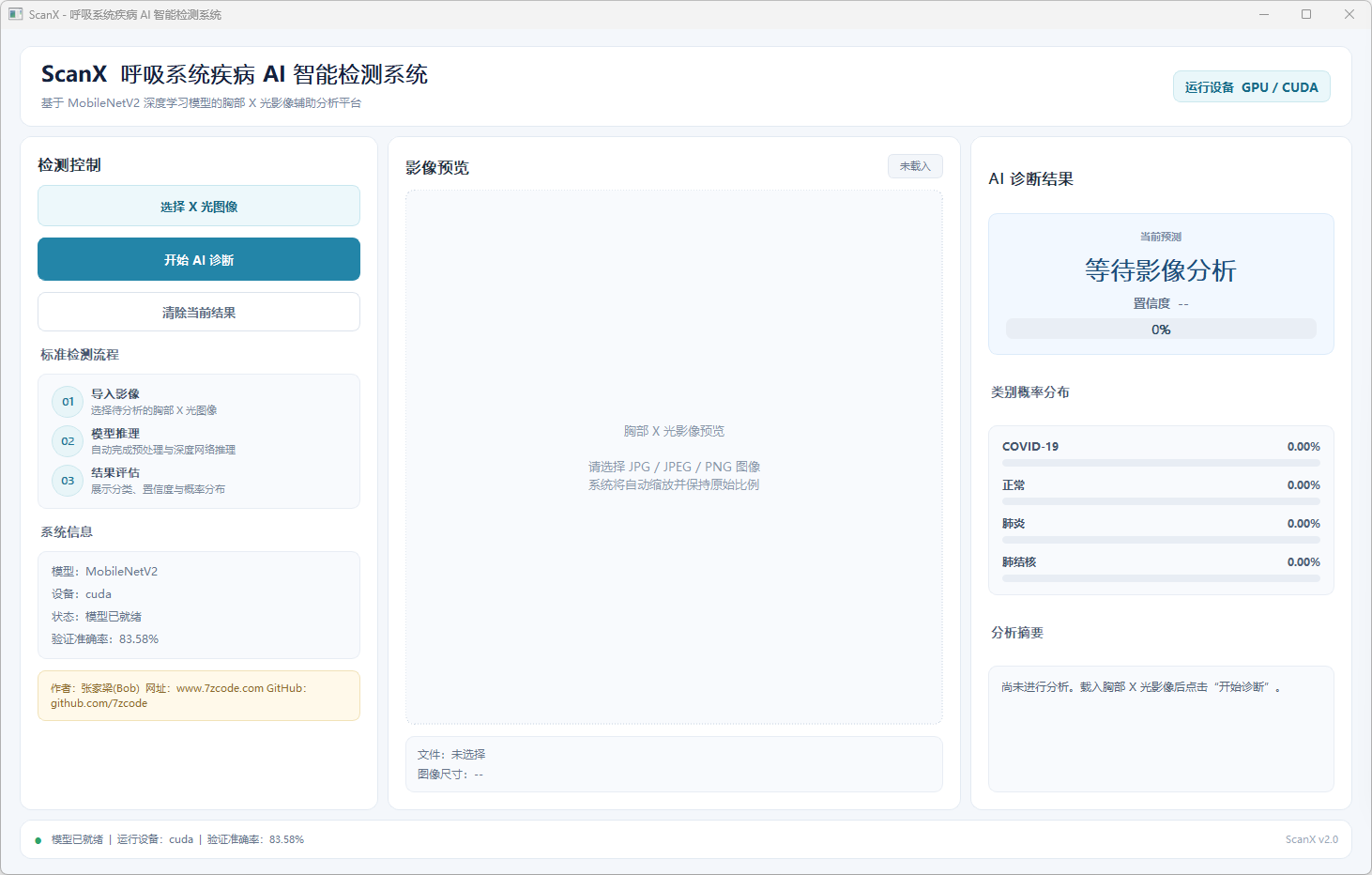1372x875 pixels.
Task: Click the 验证准确率：83.58% info line in 系统信息
Action: [x=105, y=639]
